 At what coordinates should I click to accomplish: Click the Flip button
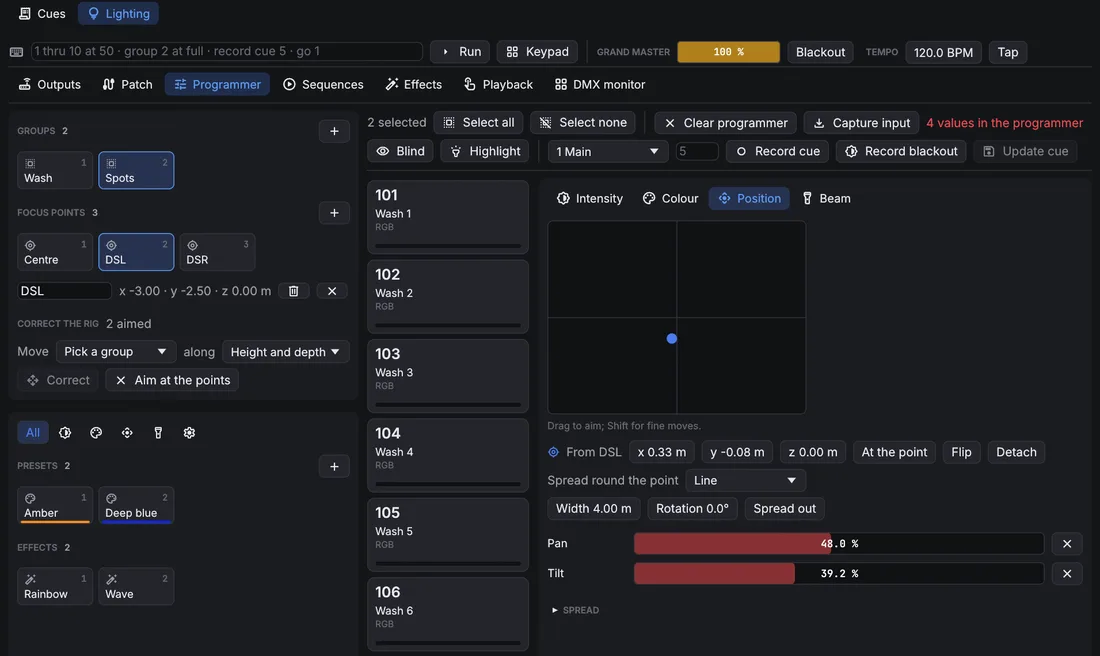pos(961,453)
